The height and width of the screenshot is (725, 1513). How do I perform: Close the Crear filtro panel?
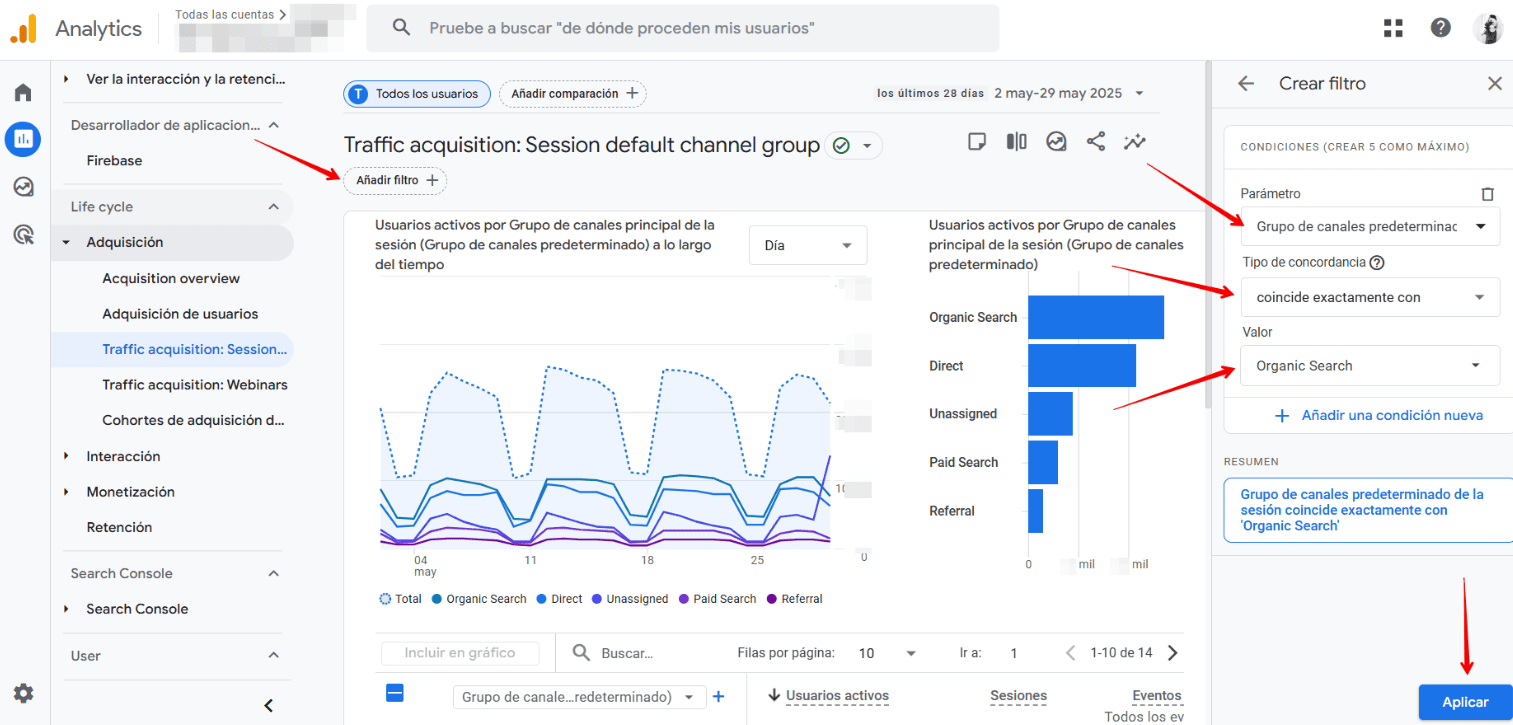1495,84
